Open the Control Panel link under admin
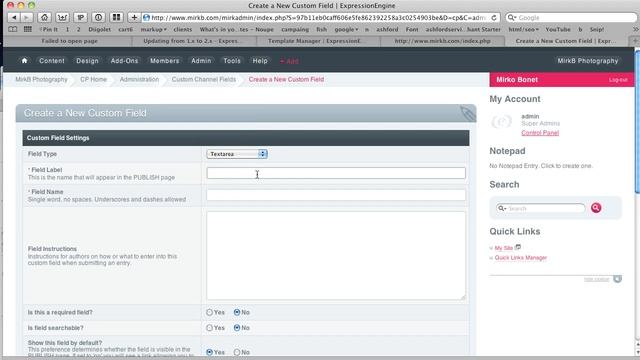Image resolution: width=640 pixels, height=360 pixels. [x=540, y=133]
